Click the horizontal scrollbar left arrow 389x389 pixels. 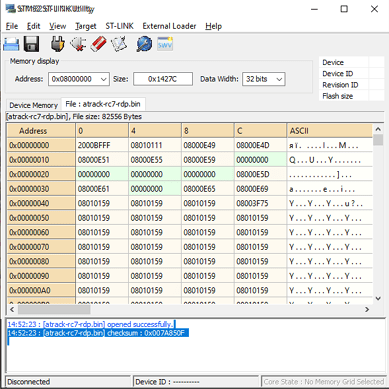click(12, 310)
